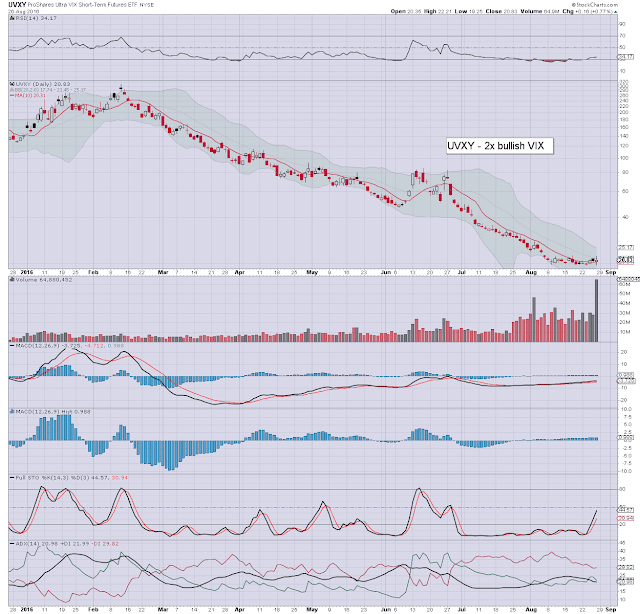Click the 'Jul' label on bottom date axis

click(x=462, y=609)
